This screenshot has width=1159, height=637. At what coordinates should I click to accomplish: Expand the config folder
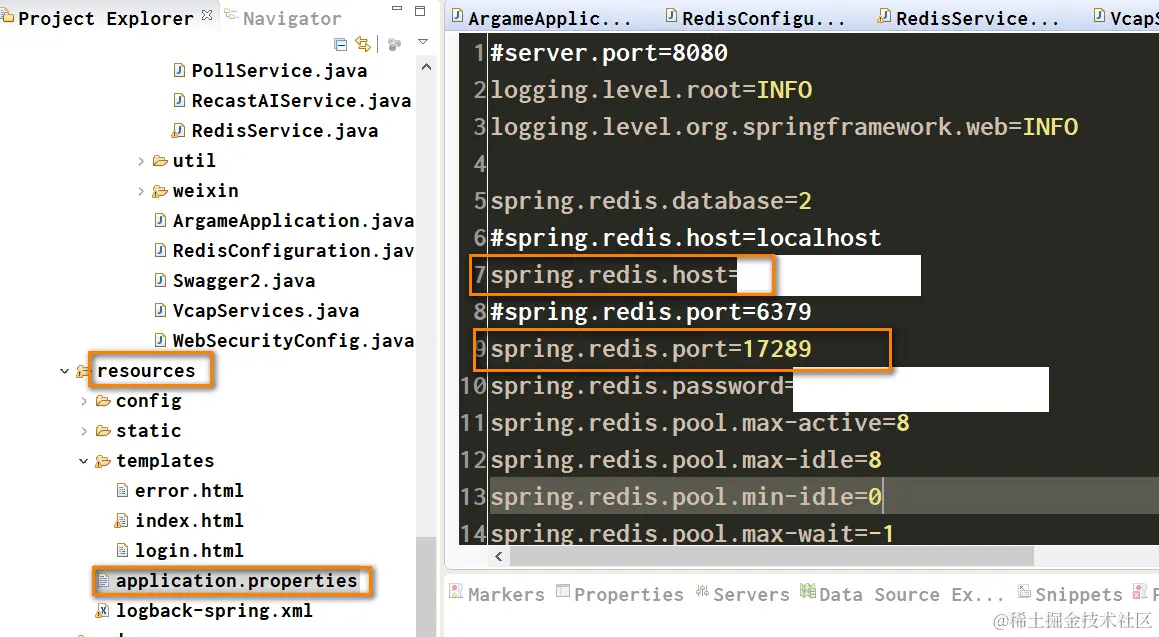84,401
